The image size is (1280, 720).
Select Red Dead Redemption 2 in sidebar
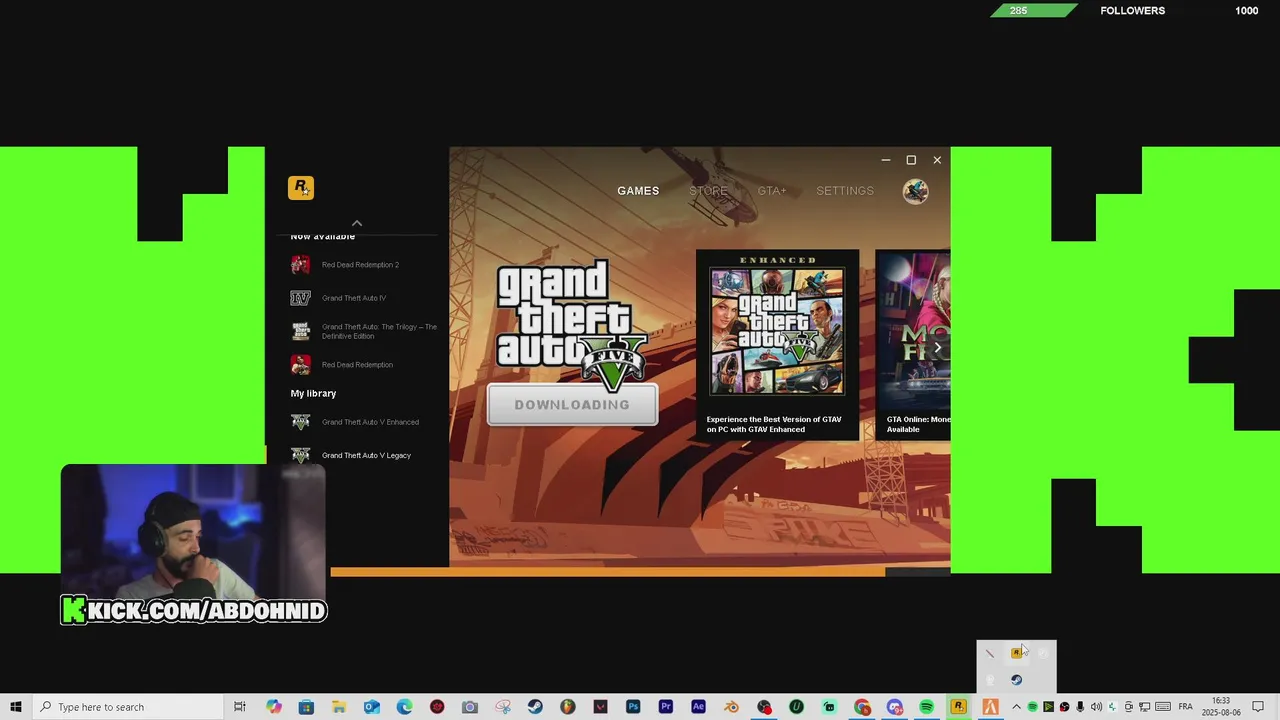pos(360,265)
